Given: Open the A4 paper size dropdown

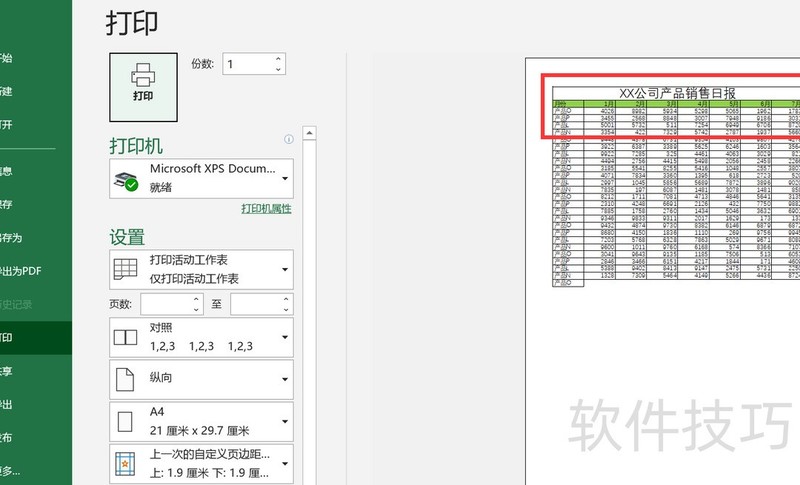Looking at the screenshot, I should click(202, 422).
